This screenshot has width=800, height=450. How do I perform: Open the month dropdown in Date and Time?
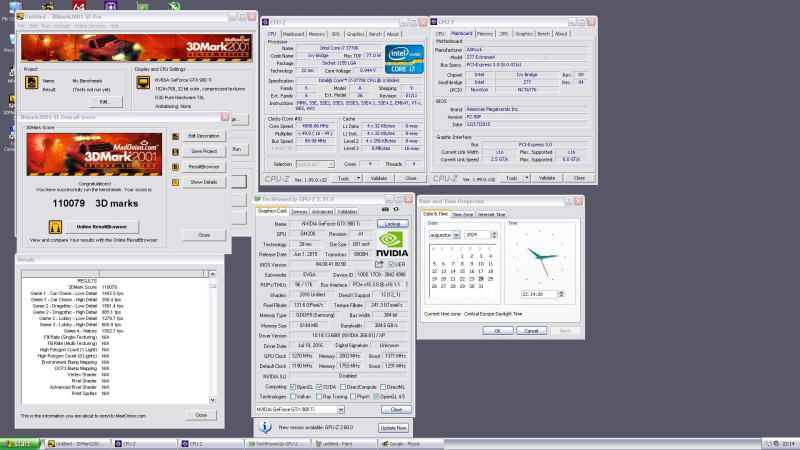457,235
